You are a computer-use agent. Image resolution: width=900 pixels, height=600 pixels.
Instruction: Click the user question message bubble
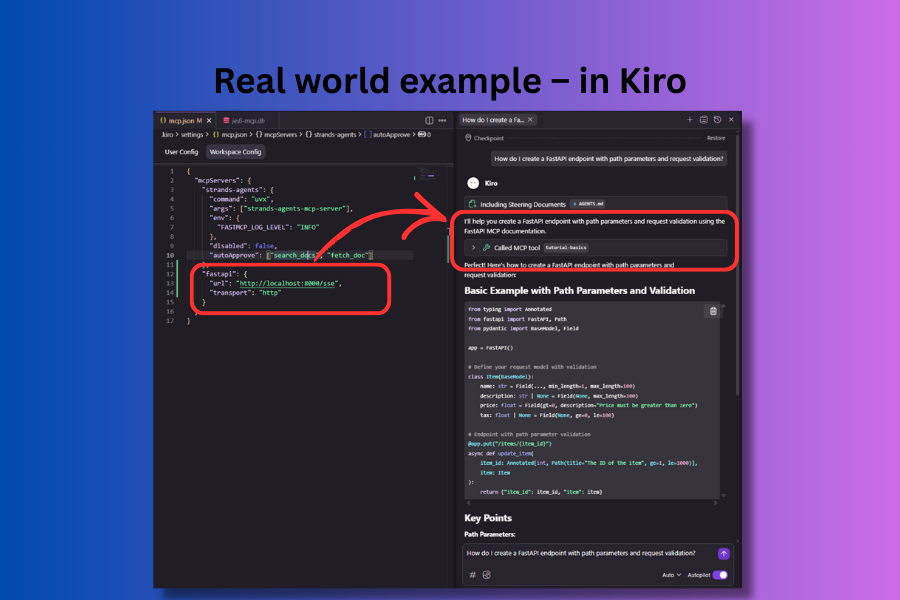608,159
